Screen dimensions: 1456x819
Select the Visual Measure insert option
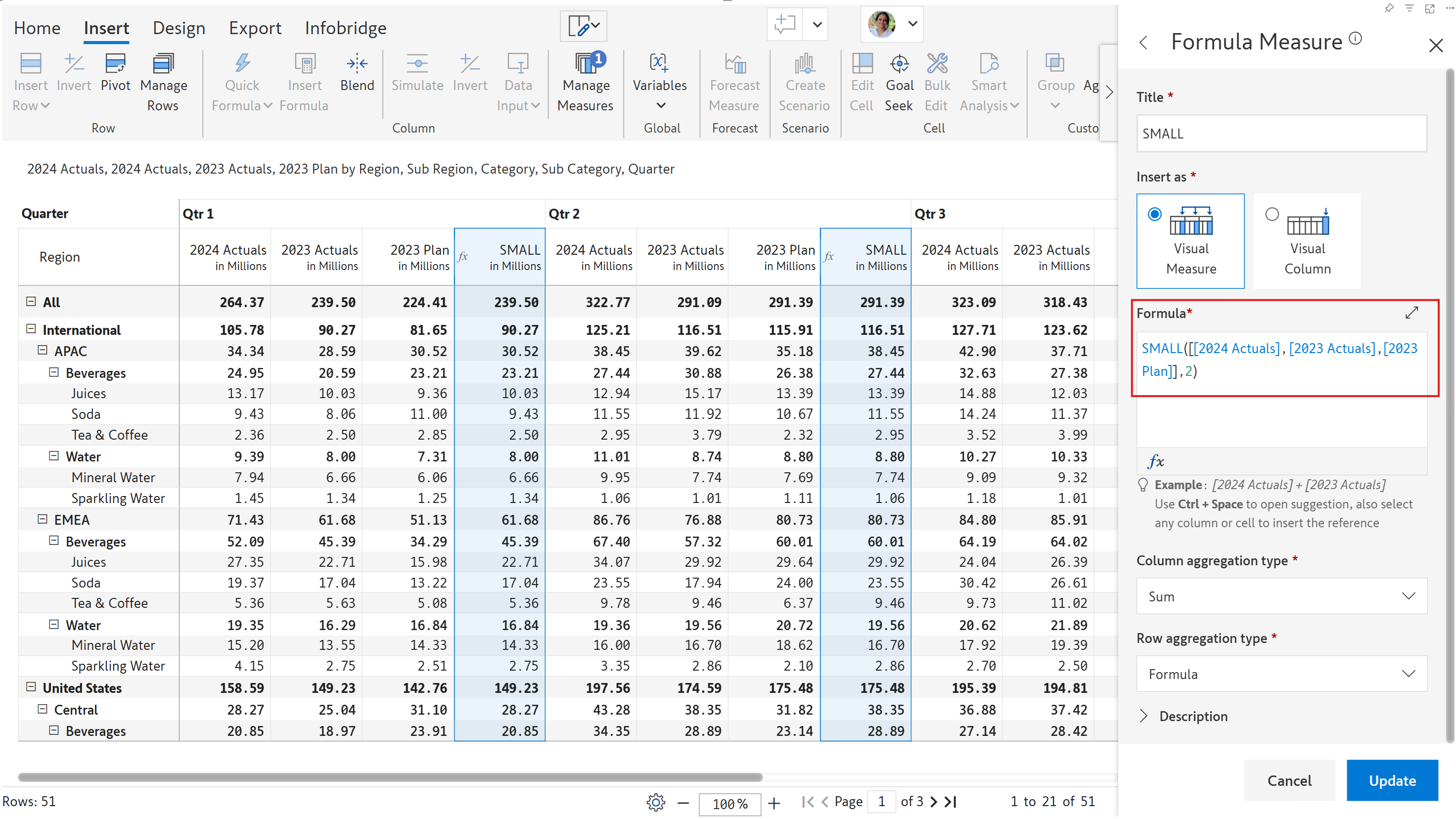click(1190, 241)
